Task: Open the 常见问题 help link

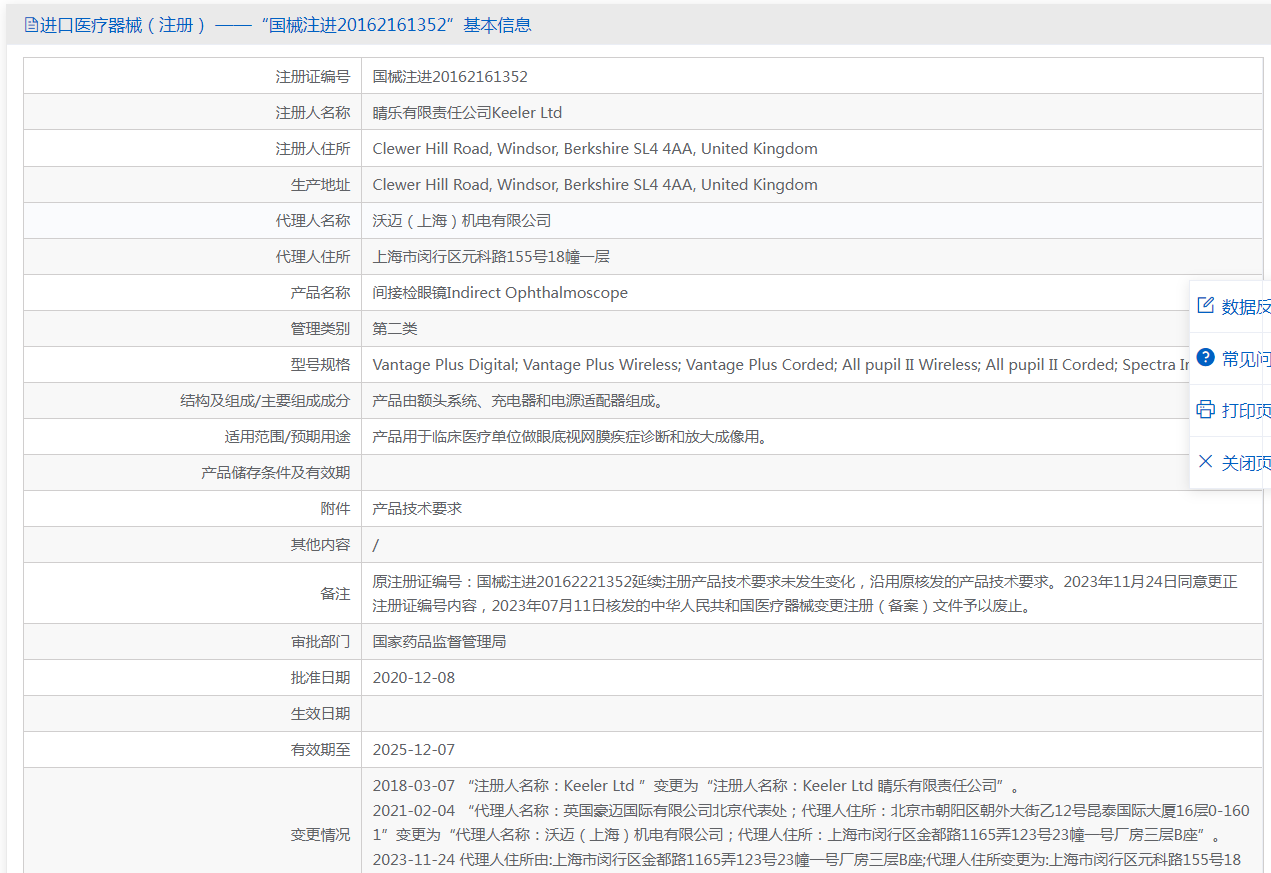Action: point(1246,359)
